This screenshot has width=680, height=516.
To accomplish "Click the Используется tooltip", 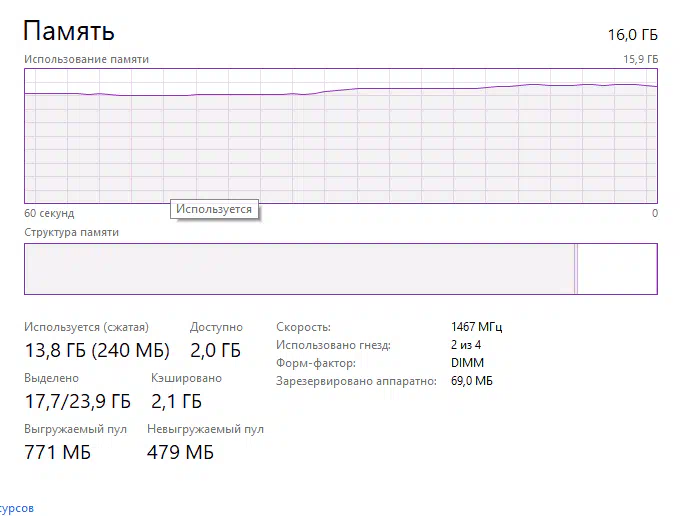I will tap(214, 209).
